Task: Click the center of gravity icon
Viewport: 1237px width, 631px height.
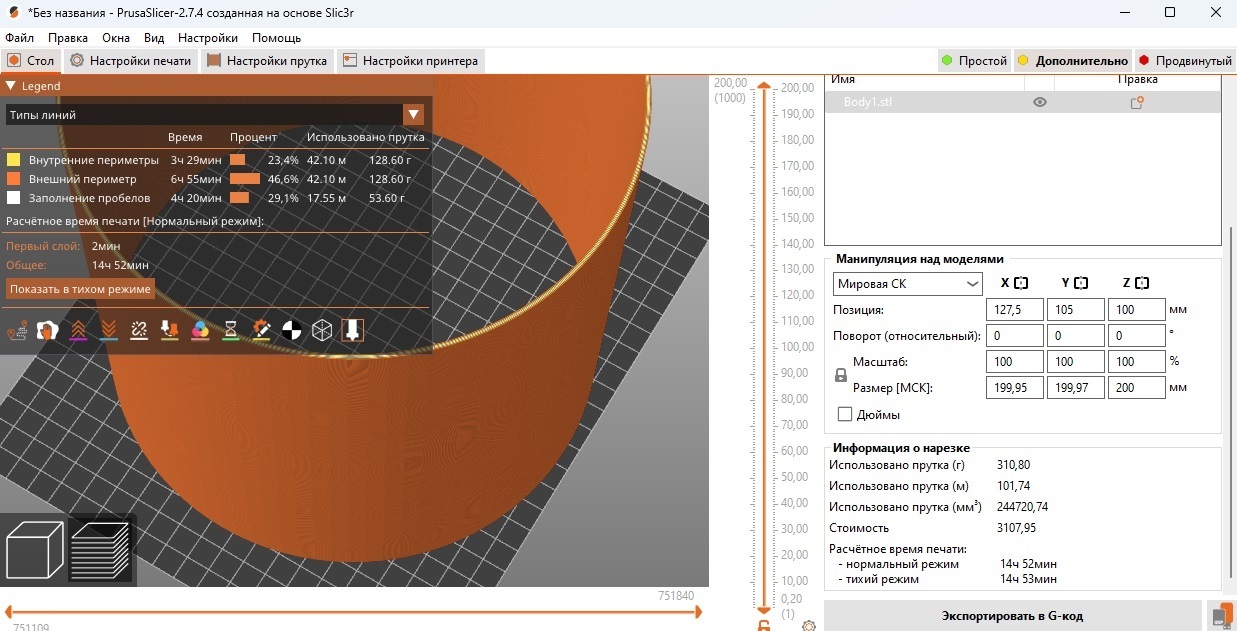Action: (291, 330)
